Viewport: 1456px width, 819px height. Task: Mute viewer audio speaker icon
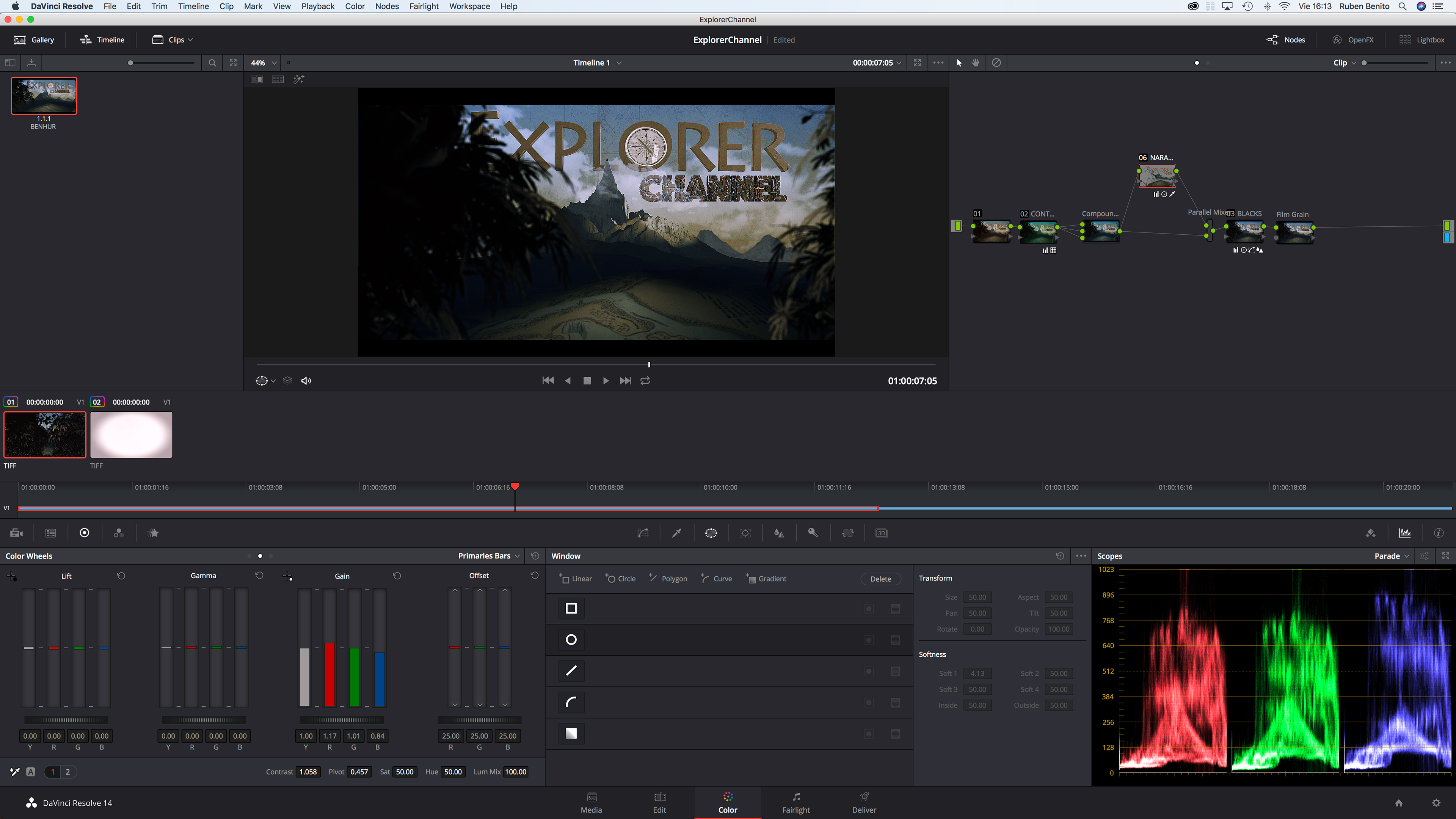(306, 381)
